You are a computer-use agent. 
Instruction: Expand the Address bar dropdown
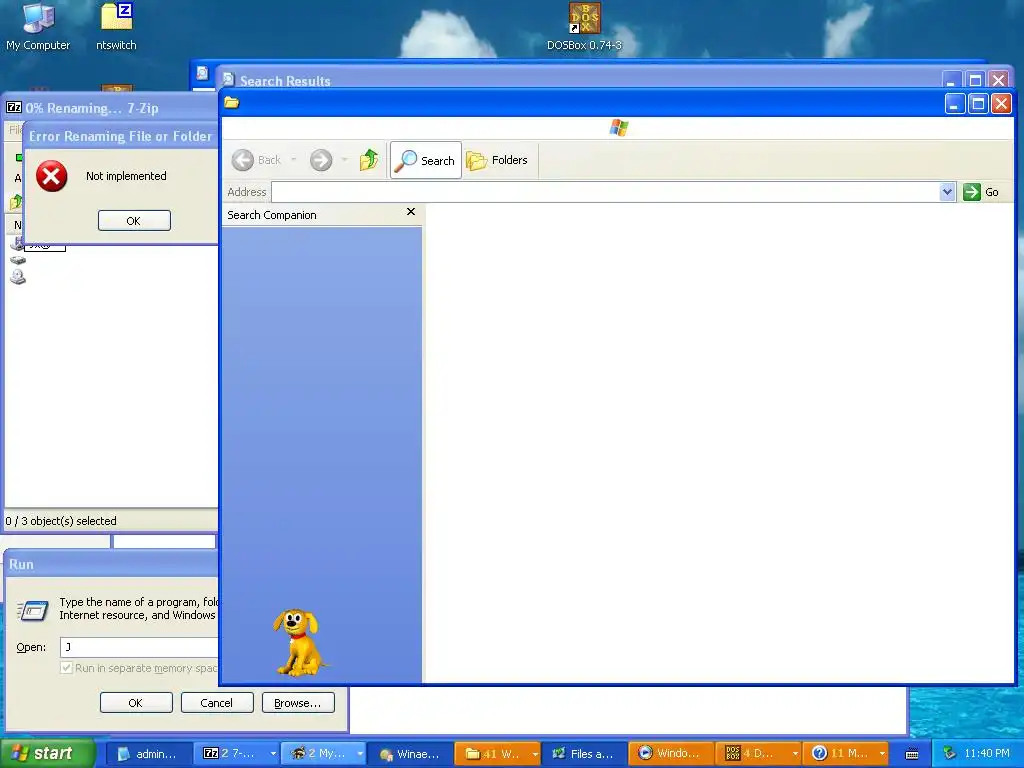click(x=948, y=192)
